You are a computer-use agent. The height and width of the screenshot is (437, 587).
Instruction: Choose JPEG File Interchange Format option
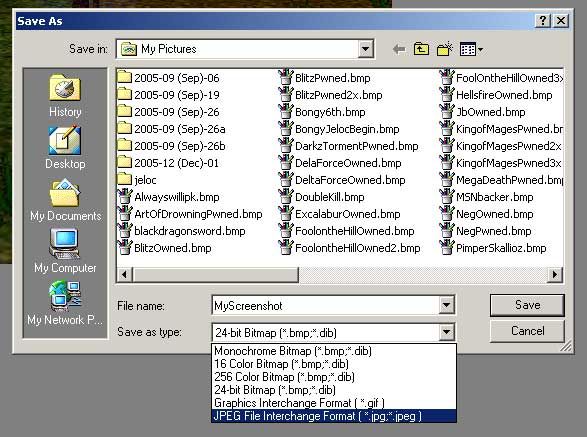pos(334,416)
